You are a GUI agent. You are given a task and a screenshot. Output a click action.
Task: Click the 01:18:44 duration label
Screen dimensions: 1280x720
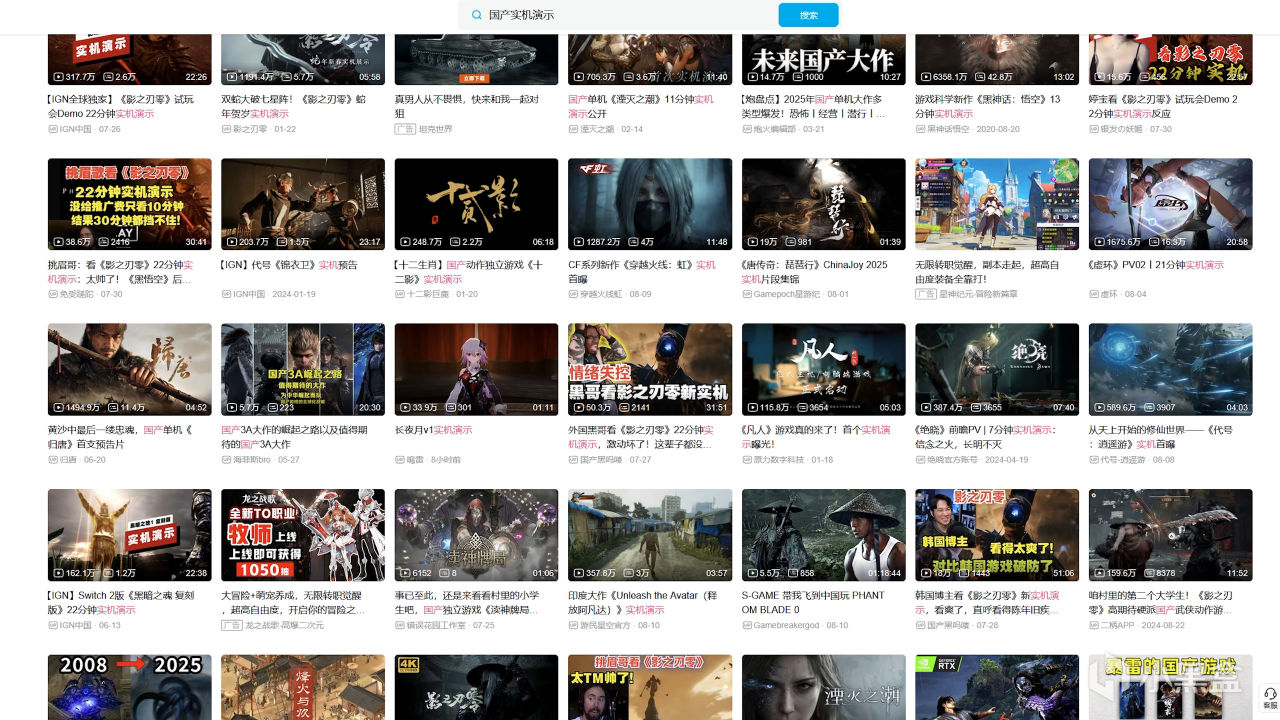click(883, 573)
